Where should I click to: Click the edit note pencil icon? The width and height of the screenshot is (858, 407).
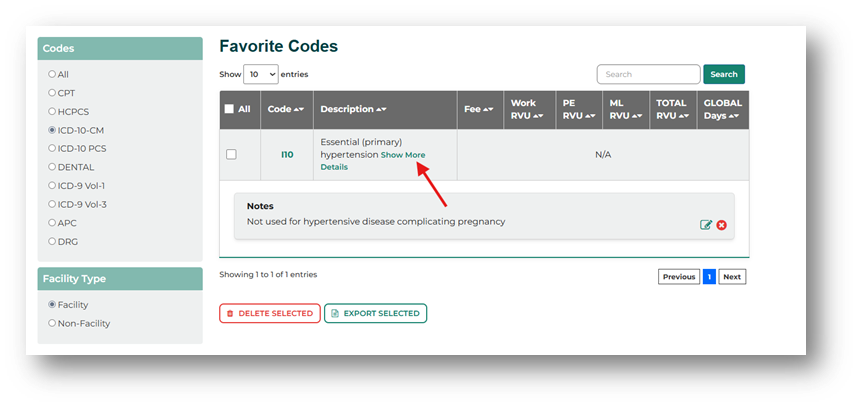point(706,225)
